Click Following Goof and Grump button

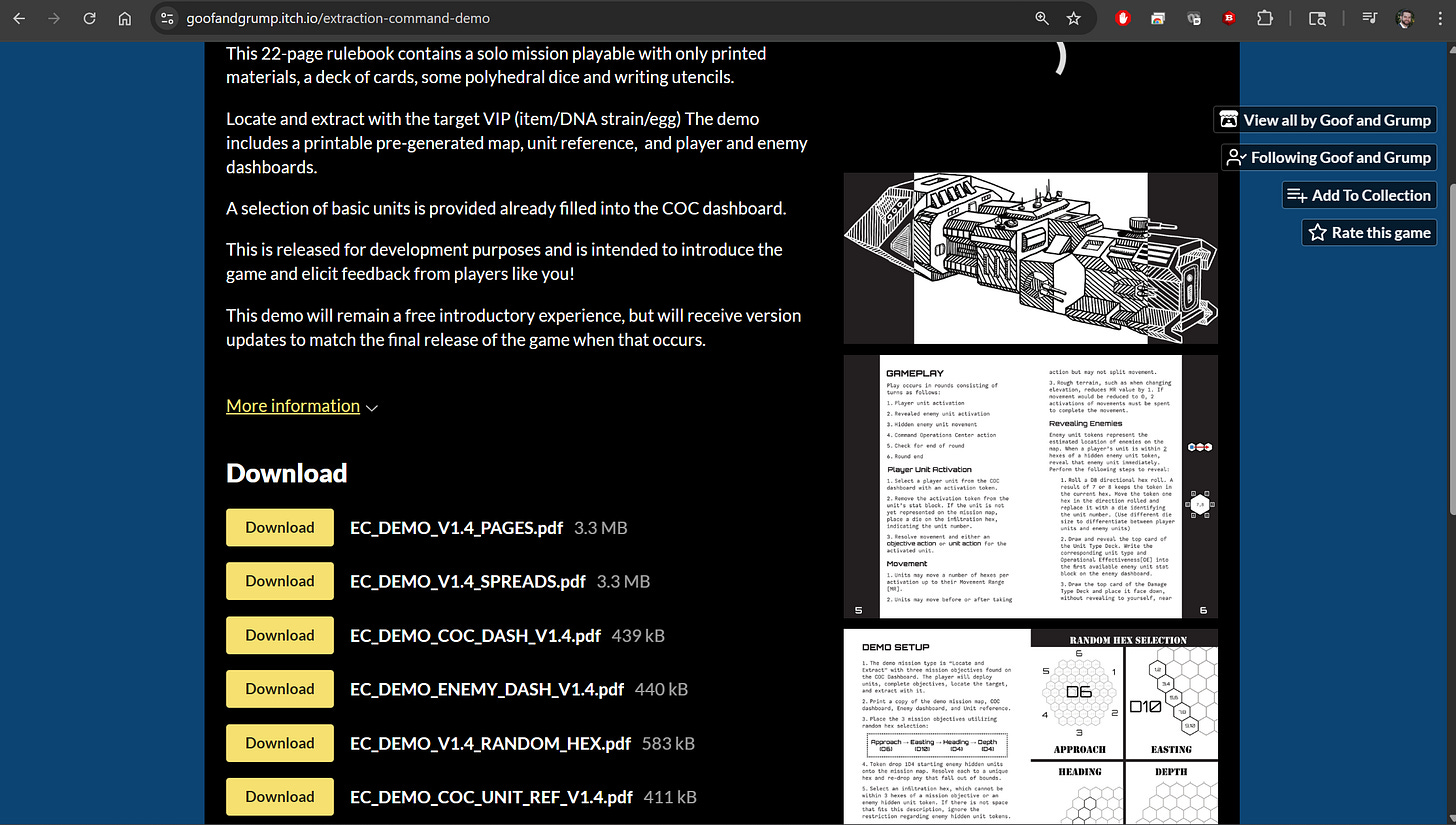(x=1329, y=157)
